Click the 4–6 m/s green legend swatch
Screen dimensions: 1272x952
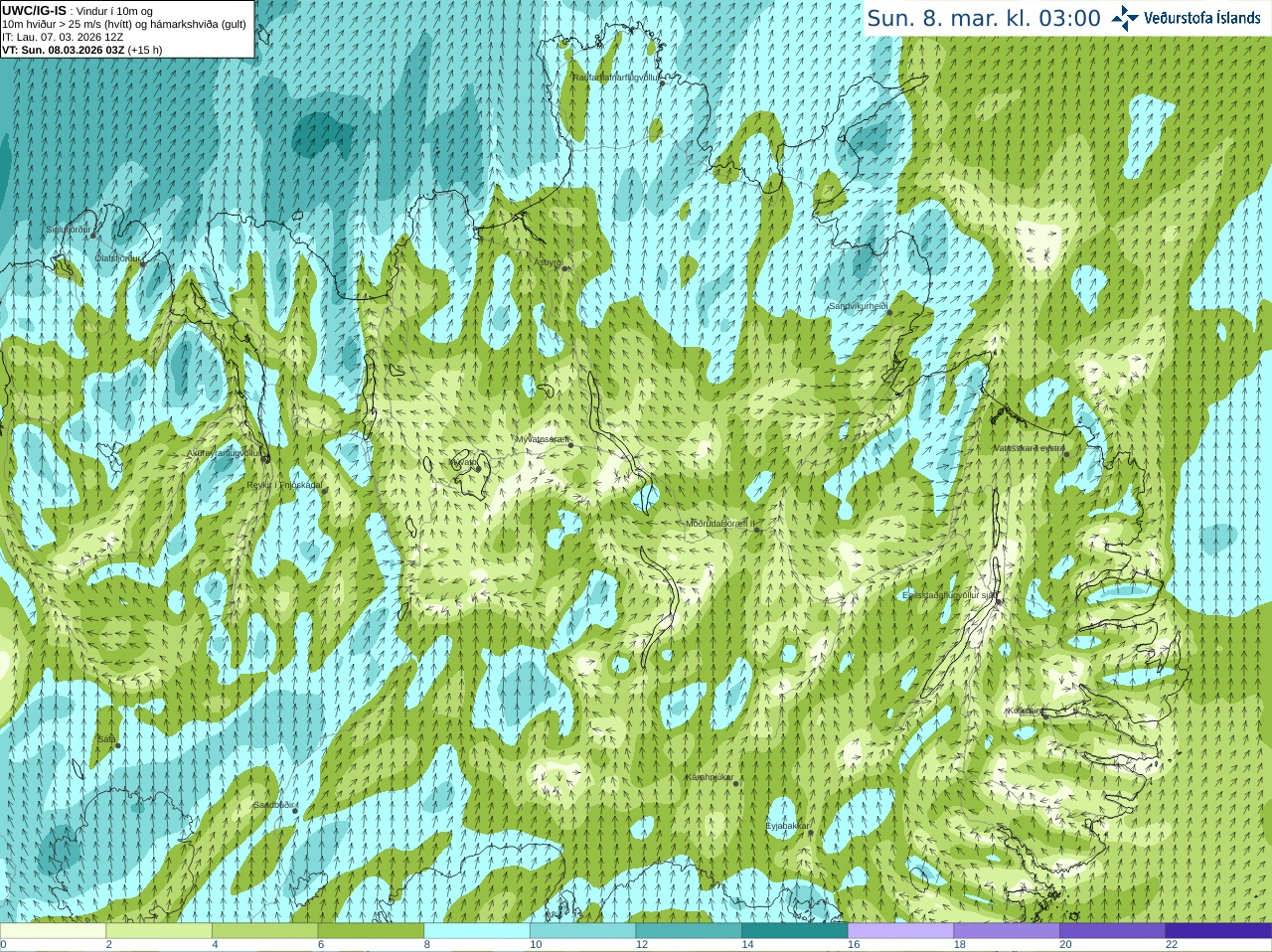(x=264, y=931)
